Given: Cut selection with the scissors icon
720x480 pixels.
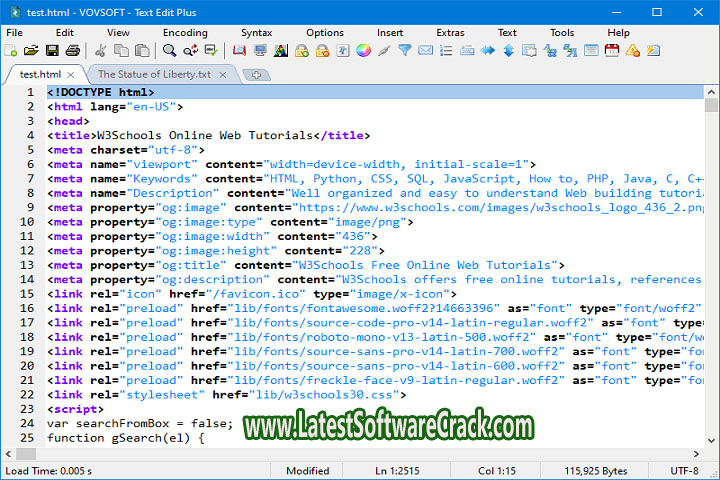Looking at the screenshot, I should point(100,50).
